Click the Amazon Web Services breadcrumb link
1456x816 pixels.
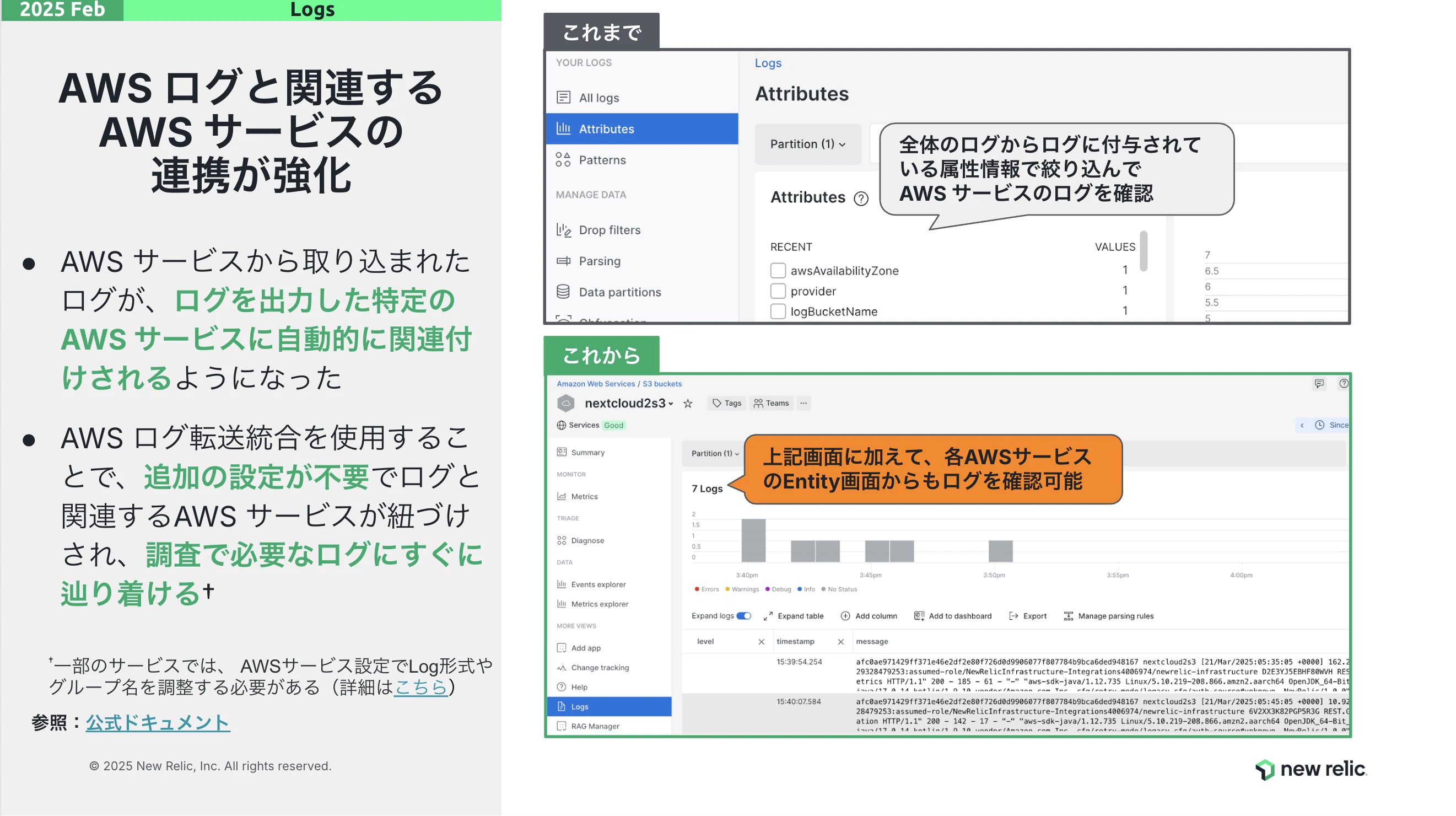click(596, 384)
